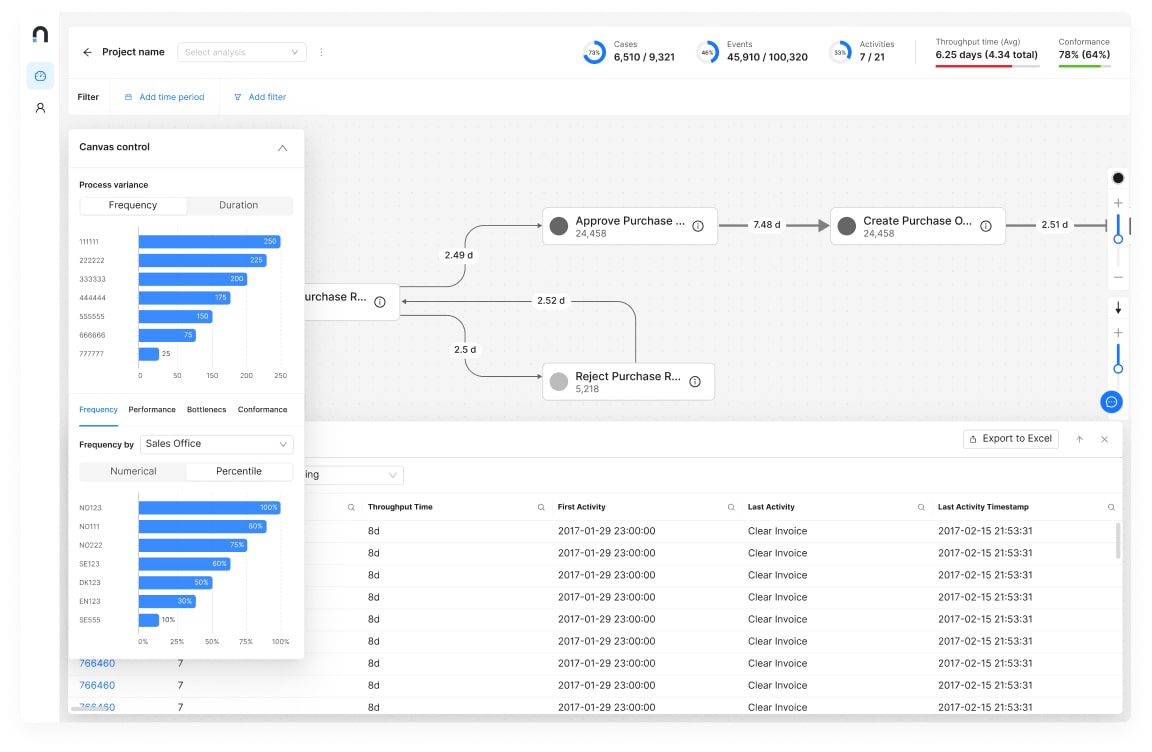1152x752 pixels.
Task: Show info for Reject Purchase R... node
Action: pos(695,381)
